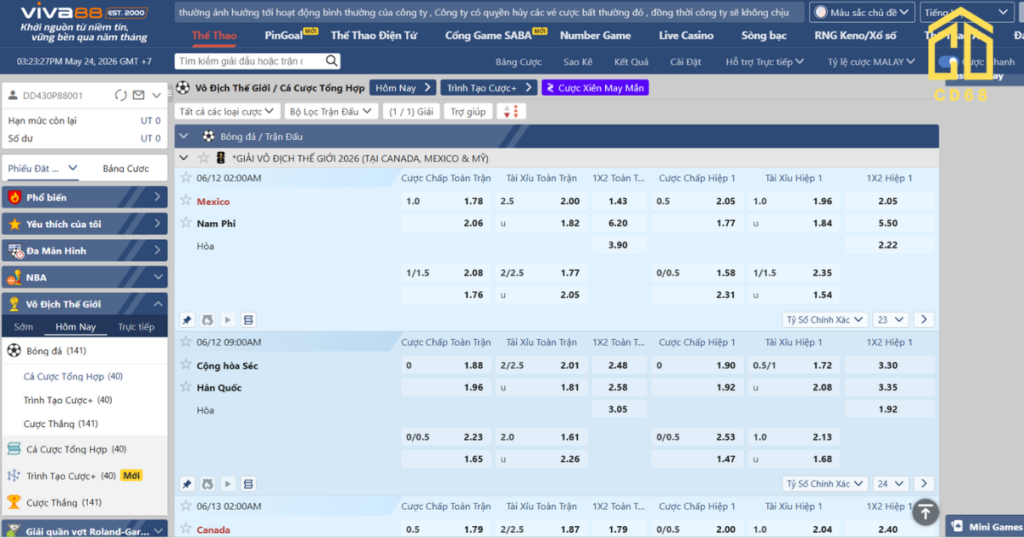This screenshot has height=538, width=1024.
Task: Switch to the Sớm tab
Action: tap(23, 326)
